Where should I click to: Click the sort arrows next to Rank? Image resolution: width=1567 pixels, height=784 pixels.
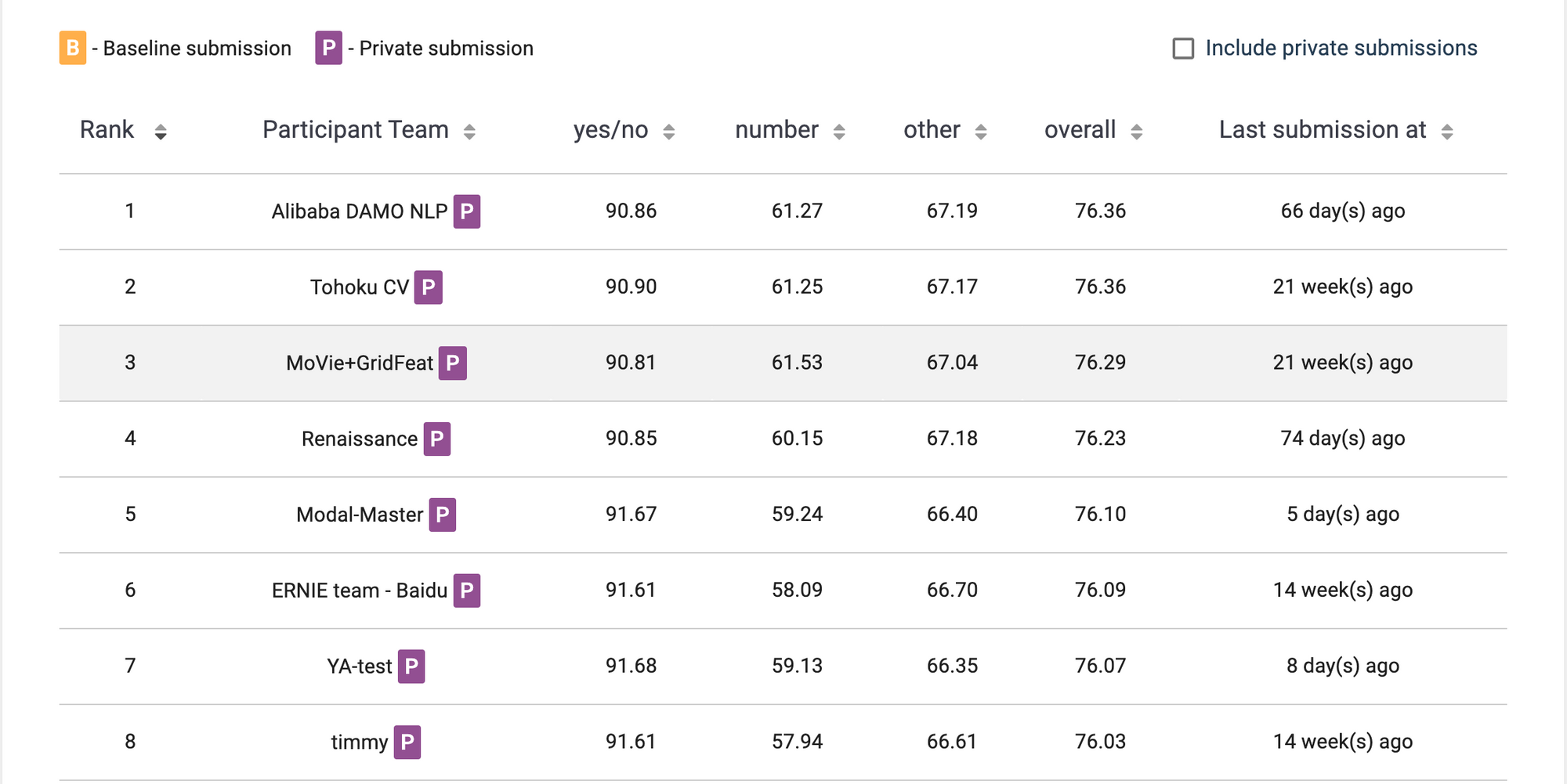(x=161, y=131)
